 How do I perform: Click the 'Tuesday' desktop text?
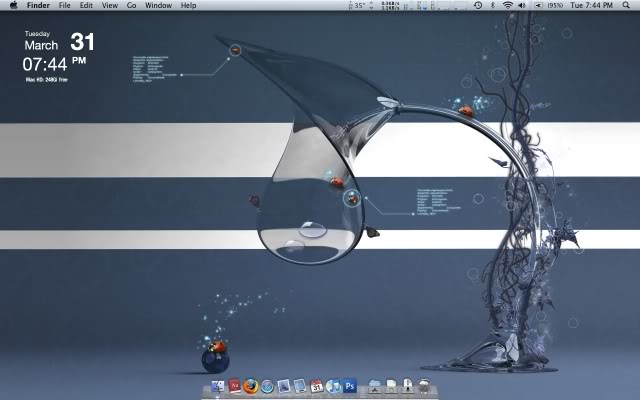37,34
